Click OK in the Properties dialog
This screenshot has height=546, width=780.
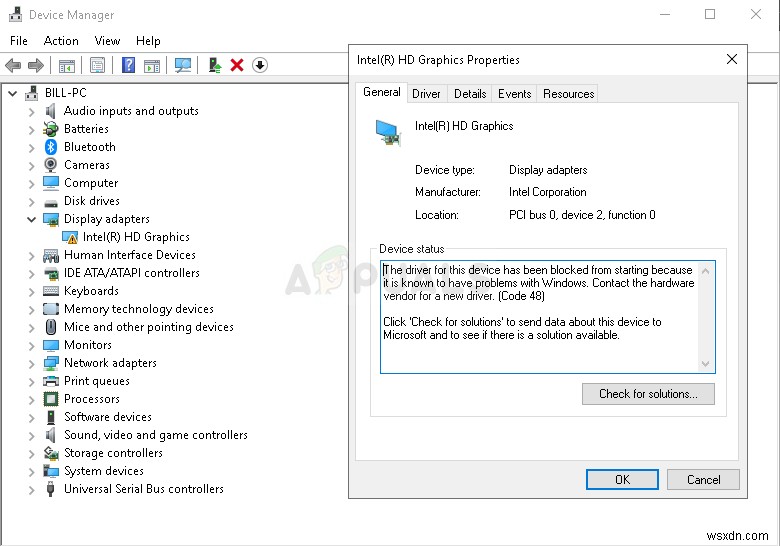coord(622,479)
